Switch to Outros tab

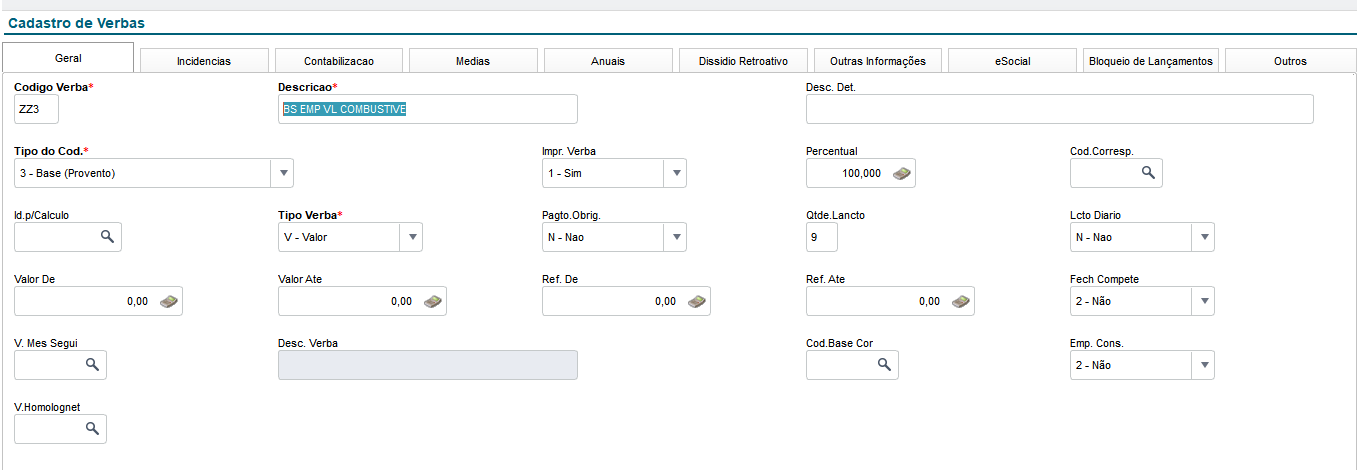coord(1291,61)
